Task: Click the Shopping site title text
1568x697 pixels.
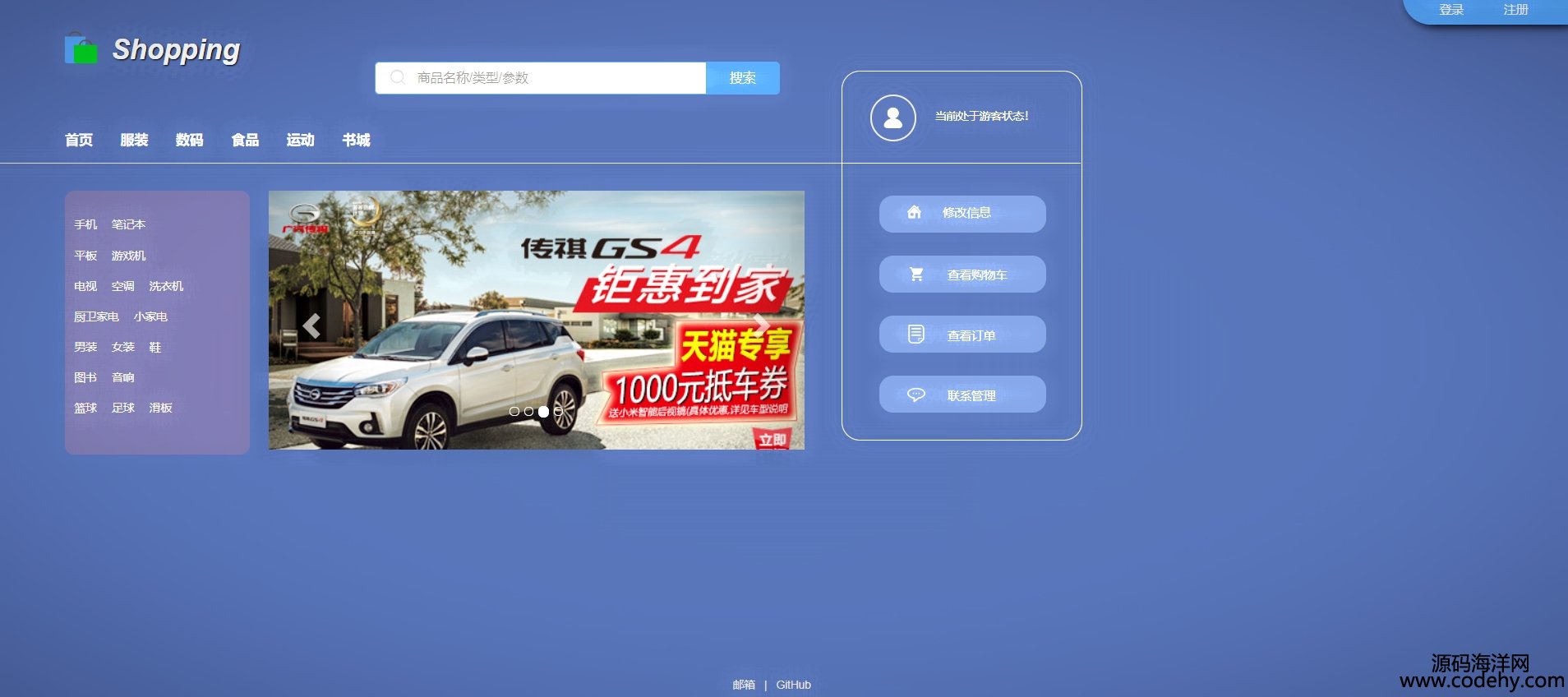Action: click(176, 49)
